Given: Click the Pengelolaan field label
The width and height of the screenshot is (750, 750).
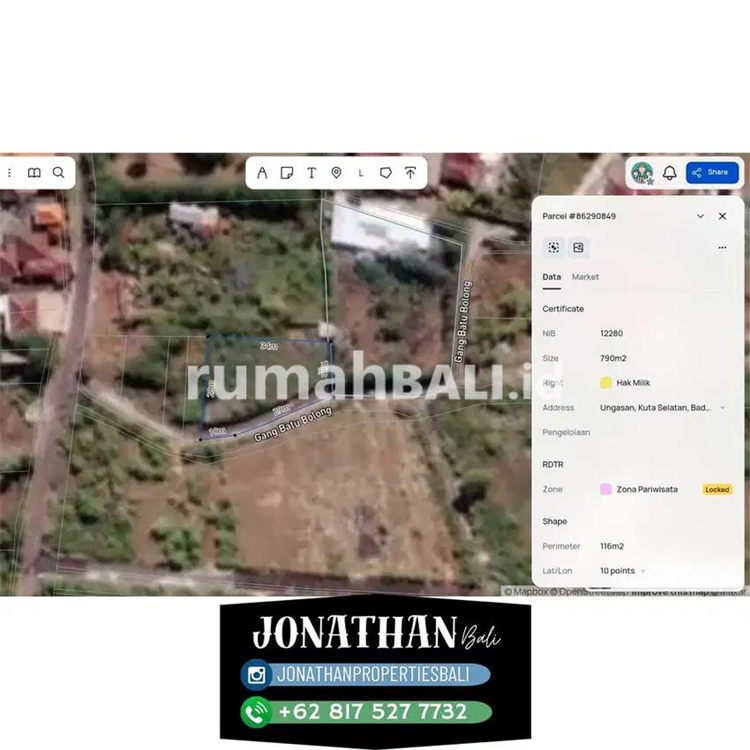Looking at the screenshot, I should point(566,432).
